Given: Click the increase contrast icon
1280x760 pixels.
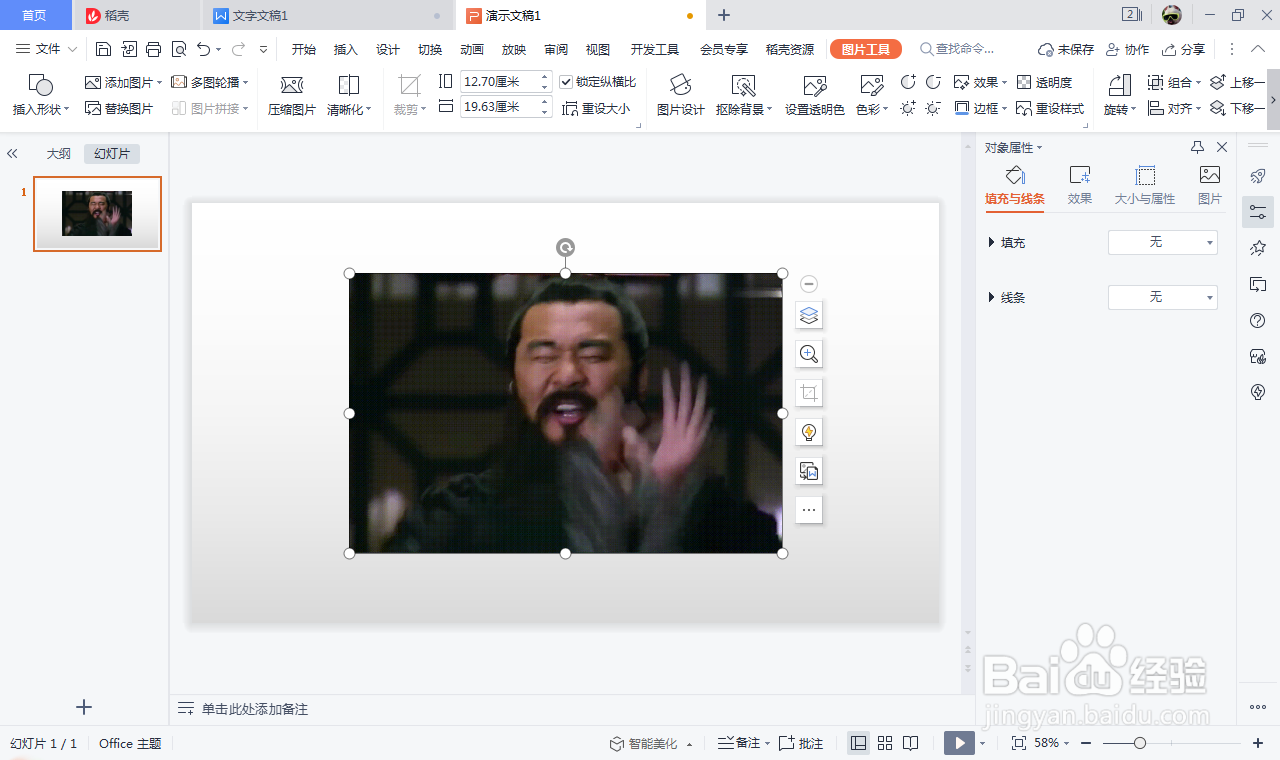Looking at the screenshot, I should pos(908,82).
